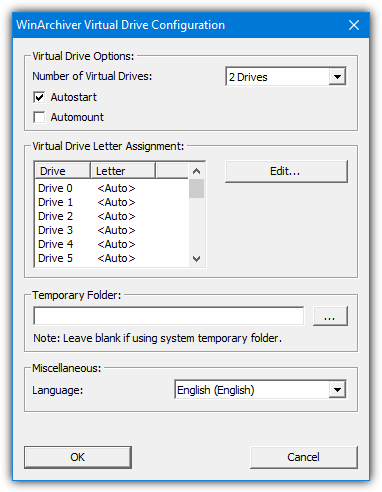
Task: Select the Drive 5 row
Action: (x=112, y=258)
